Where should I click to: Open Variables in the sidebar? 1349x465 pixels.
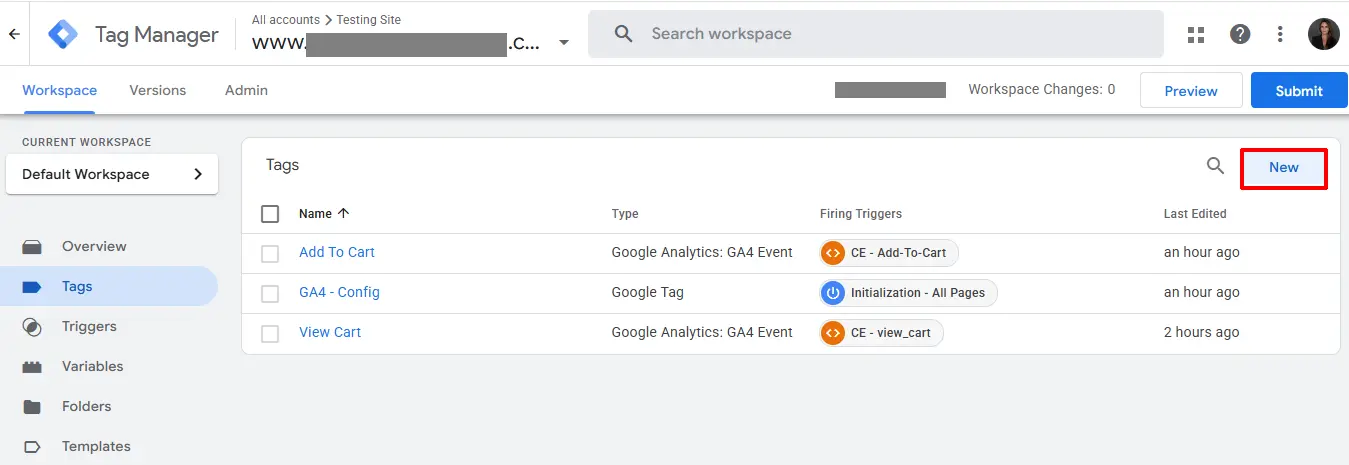93,366
